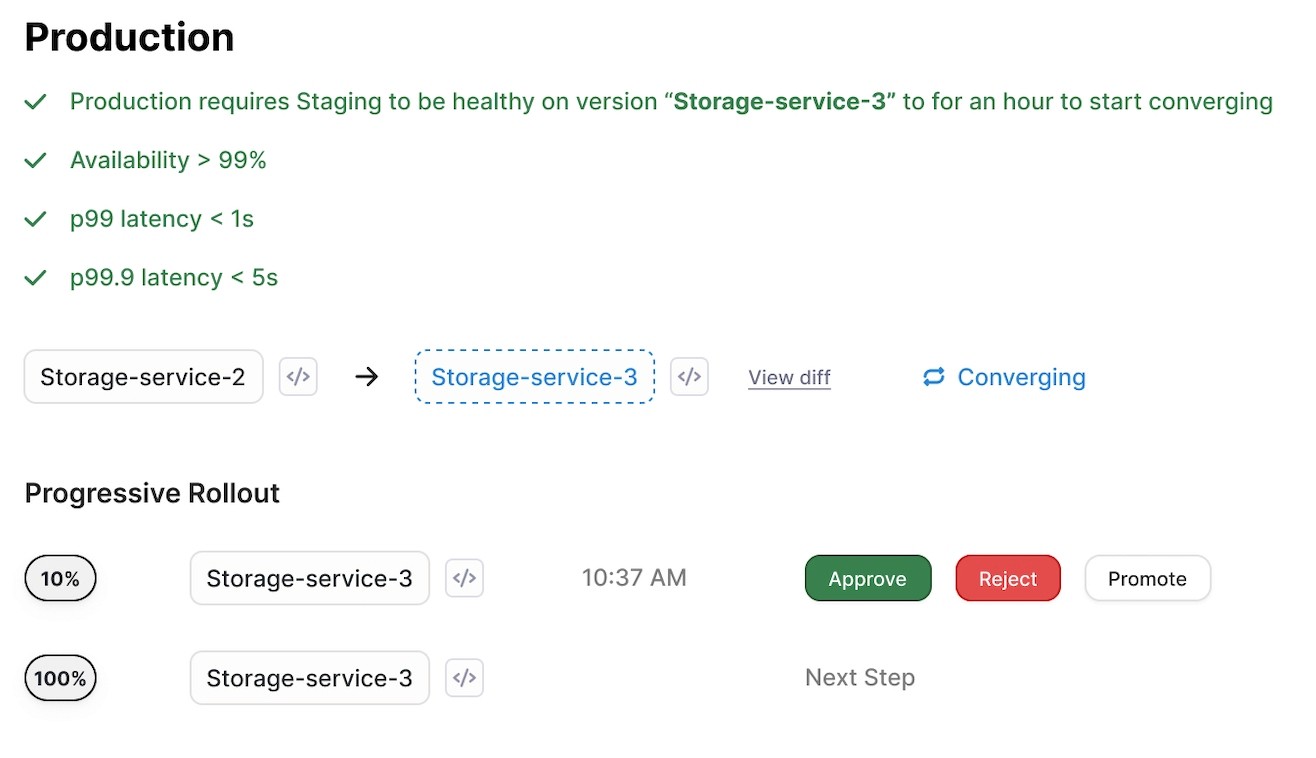
Task: Open code icon in the 100% rollout row
Action: coord(464,678)
